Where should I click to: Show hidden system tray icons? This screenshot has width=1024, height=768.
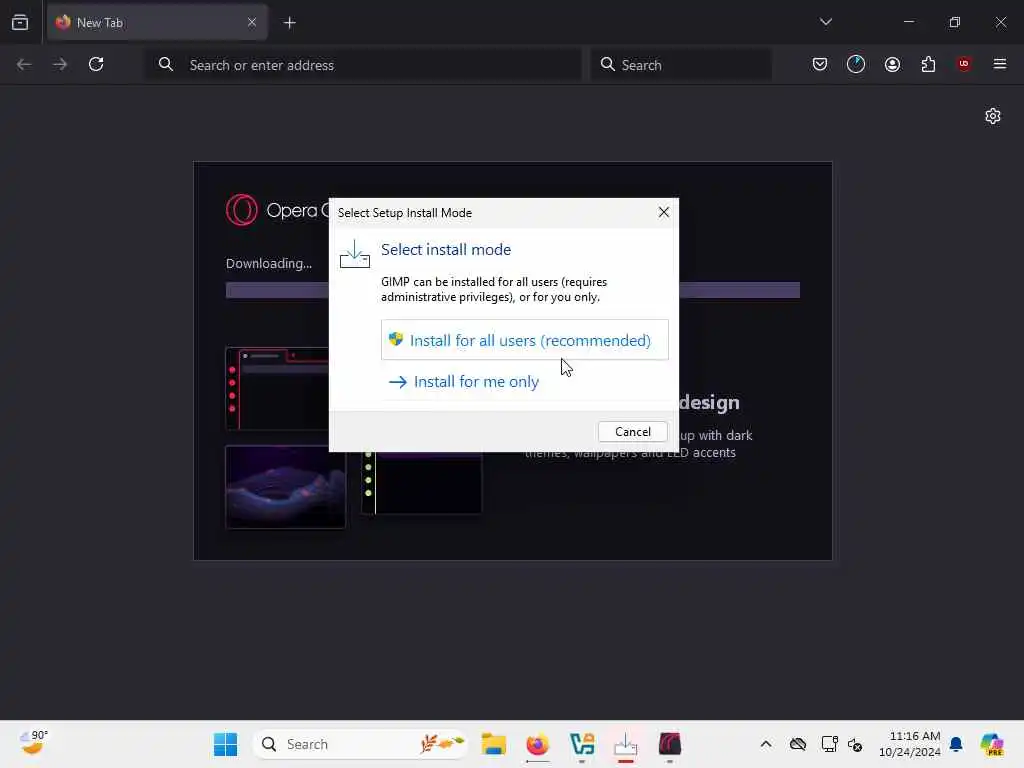[x=766, y=744]
